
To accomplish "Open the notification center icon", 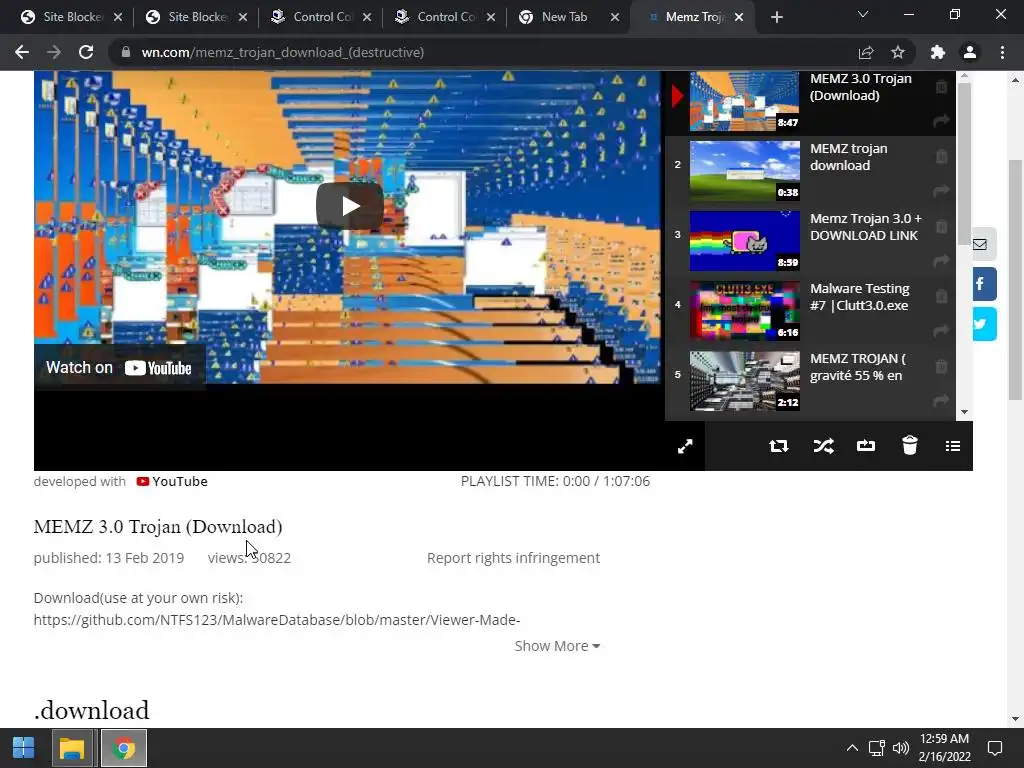I will point(995,748).
